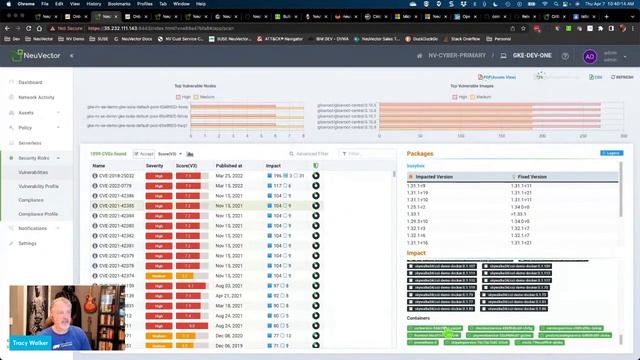The image size is (640, 360).
Task: Click the busybox package link
Action: [416, 166]
